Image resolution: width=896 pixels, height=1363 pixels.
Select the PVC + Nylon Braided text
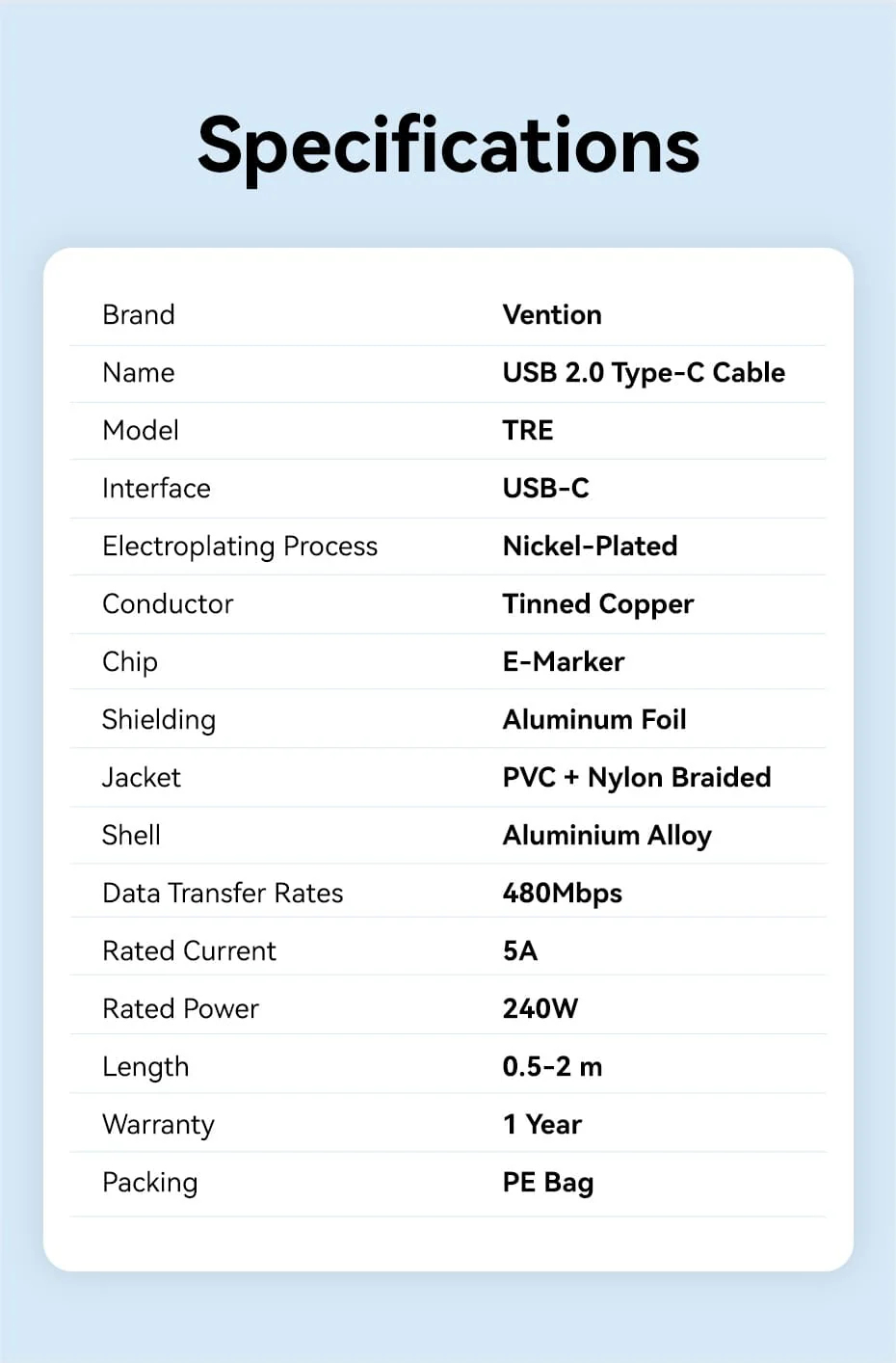pyautogui.click(x=637, y=778)
